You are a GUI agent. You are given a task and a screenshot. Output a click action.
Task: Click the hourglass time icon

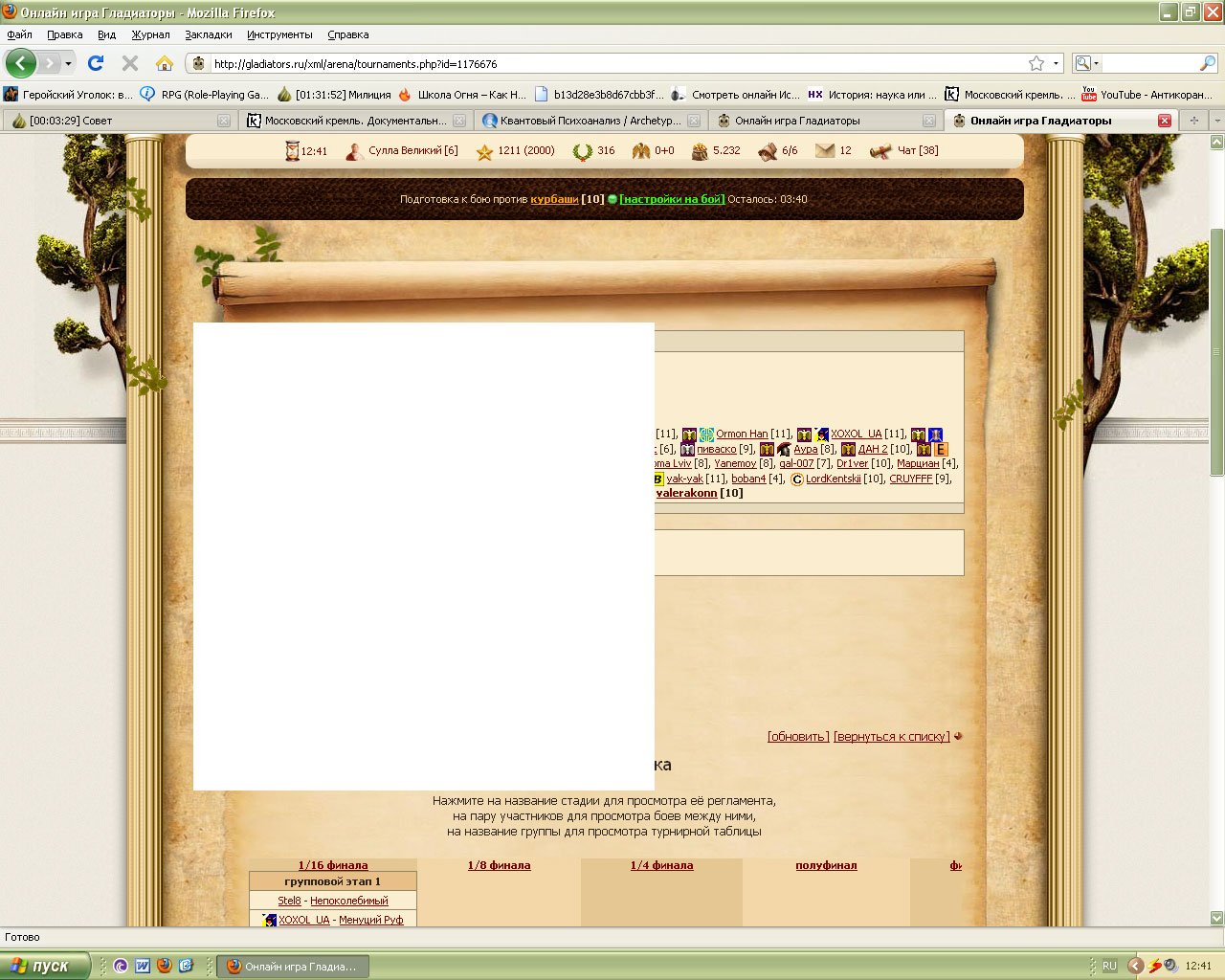292,150
